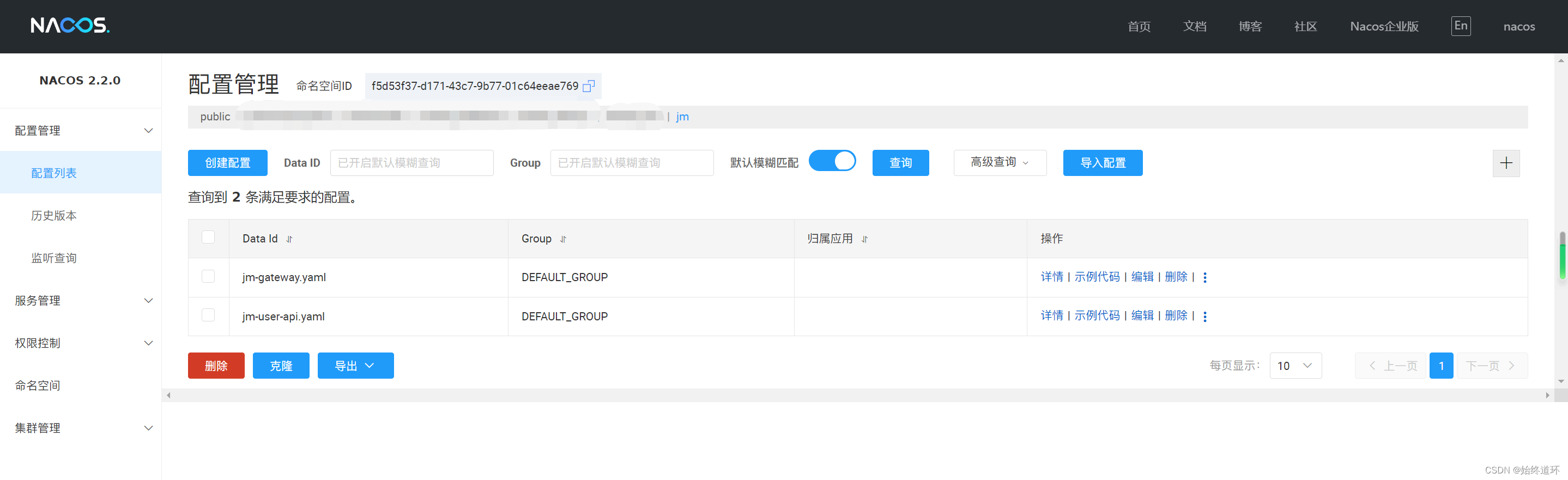Open the 监听查询 sidebar item
The image size is (1568, 480).
pos(81,258)
